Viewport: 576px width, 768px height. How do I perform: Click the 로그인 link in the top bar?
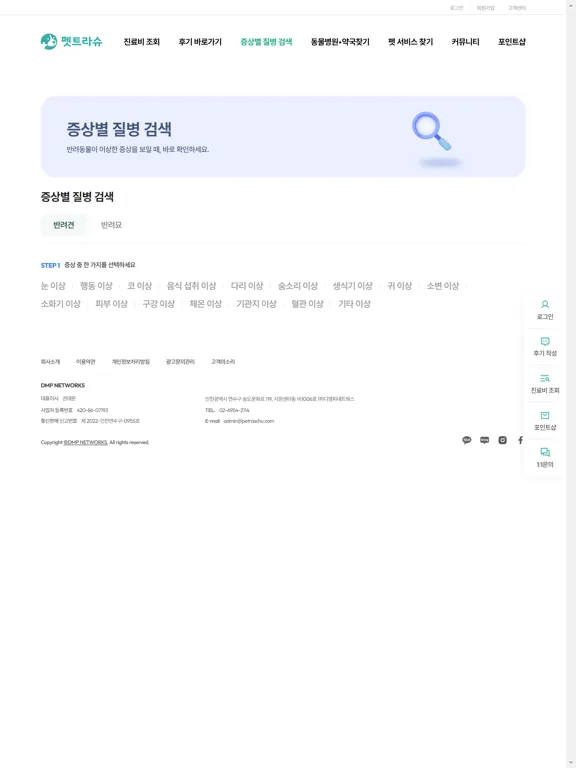click(x=456, y=8)
